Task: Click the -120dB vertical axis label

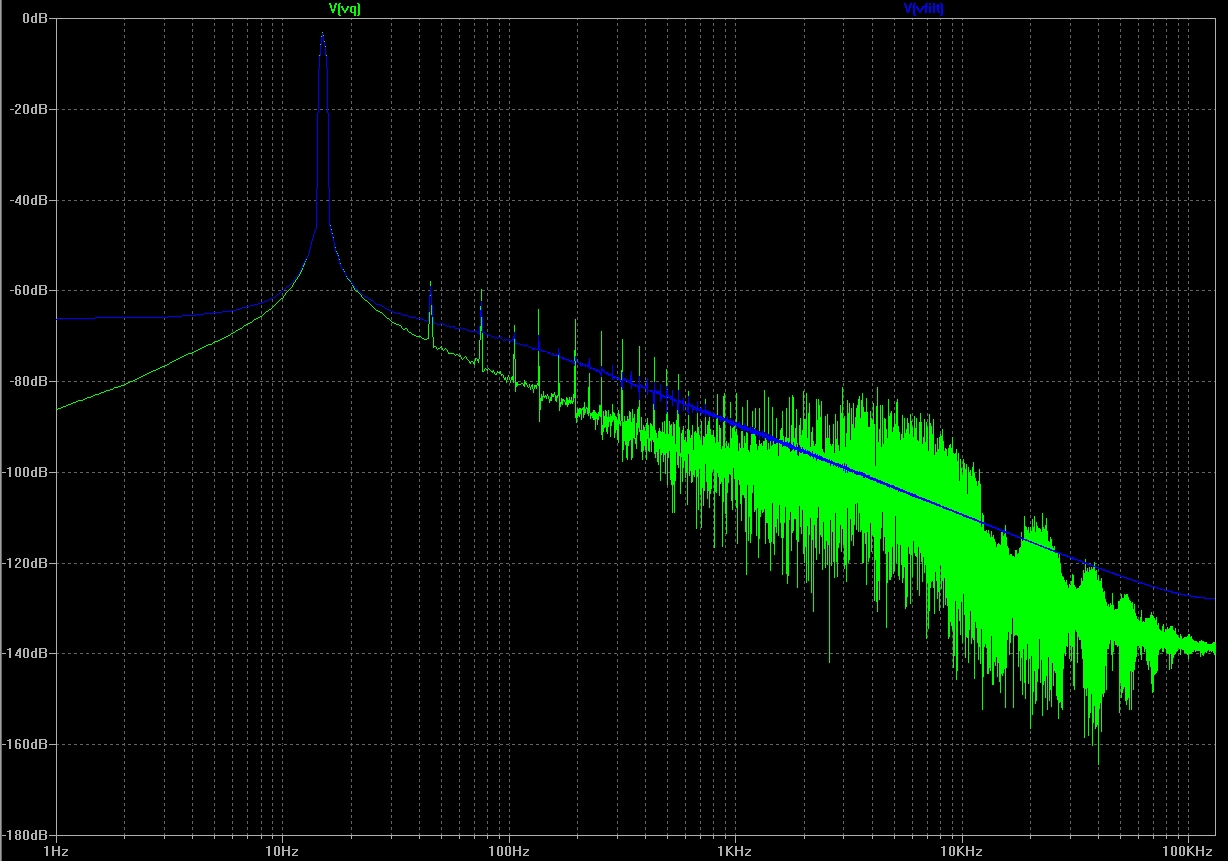Action: coord(26,563)
